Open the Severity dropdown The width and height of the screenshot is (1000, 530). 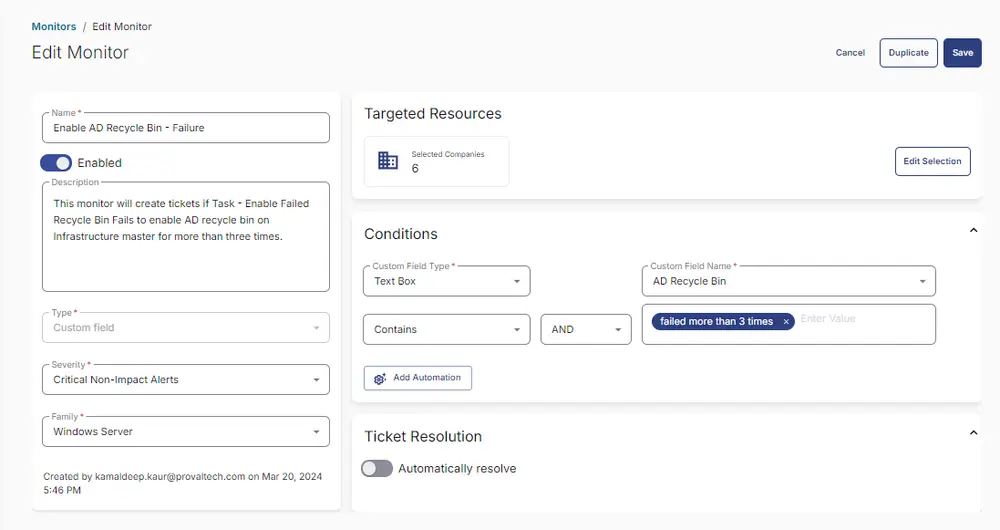point(186,379)
